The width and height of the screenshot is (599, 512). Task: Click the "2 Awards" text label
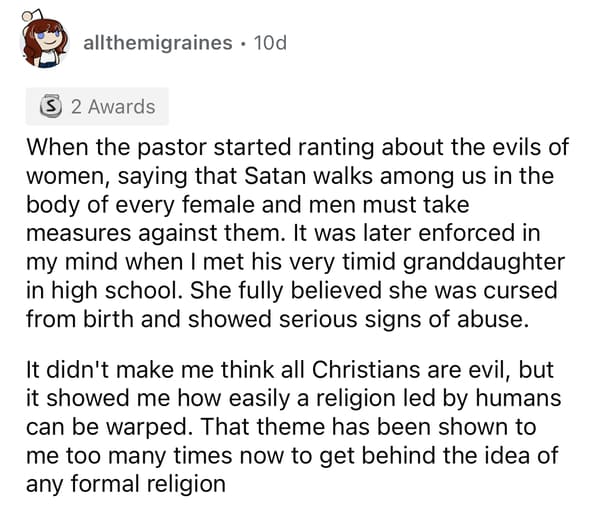point(113,107)
